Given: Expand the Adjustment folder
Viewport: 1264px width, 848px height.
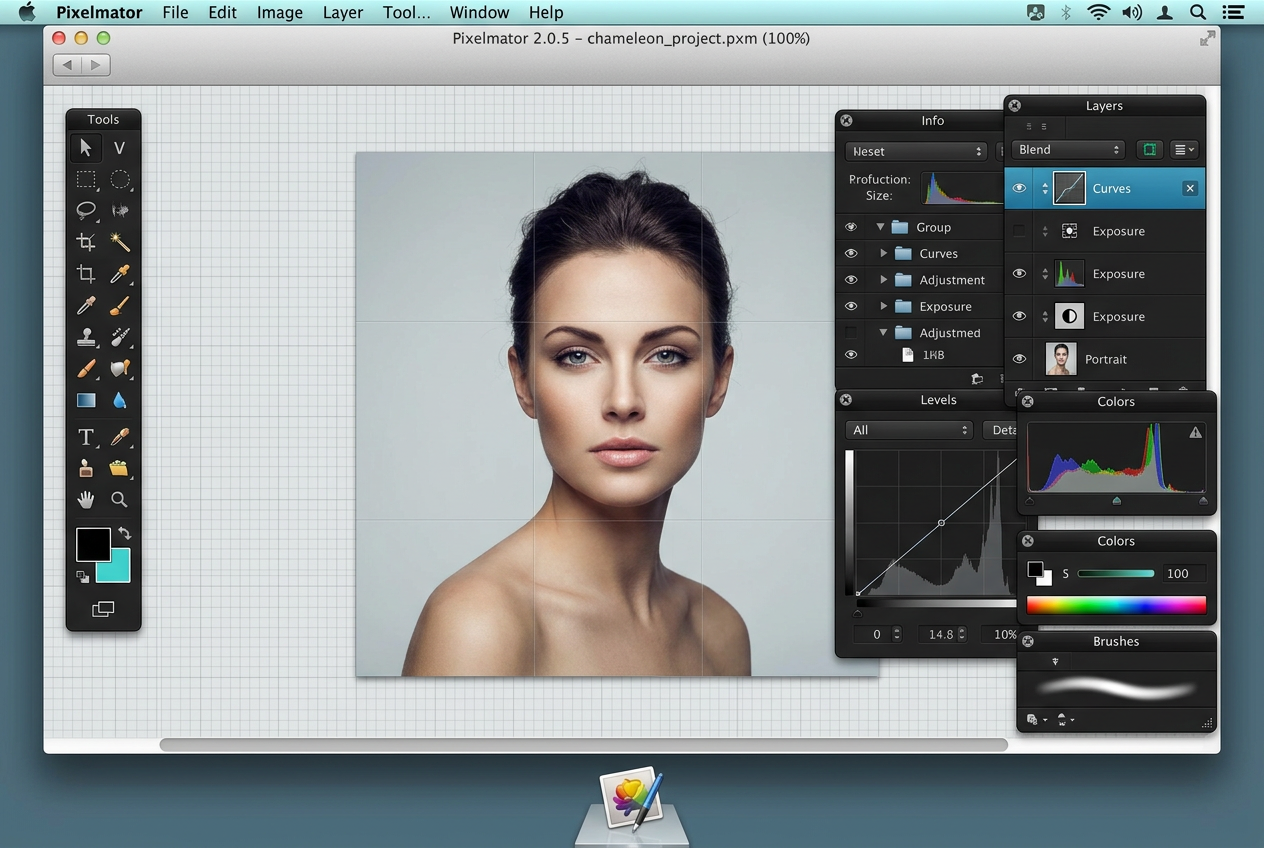Looking at the screenshot, I should [884, 280].
